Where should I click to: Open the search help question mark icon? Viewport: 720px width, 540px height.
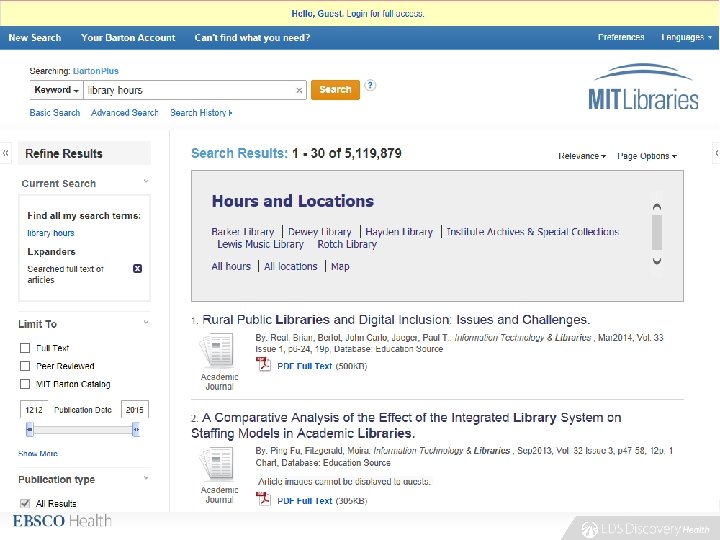[370, 85]
